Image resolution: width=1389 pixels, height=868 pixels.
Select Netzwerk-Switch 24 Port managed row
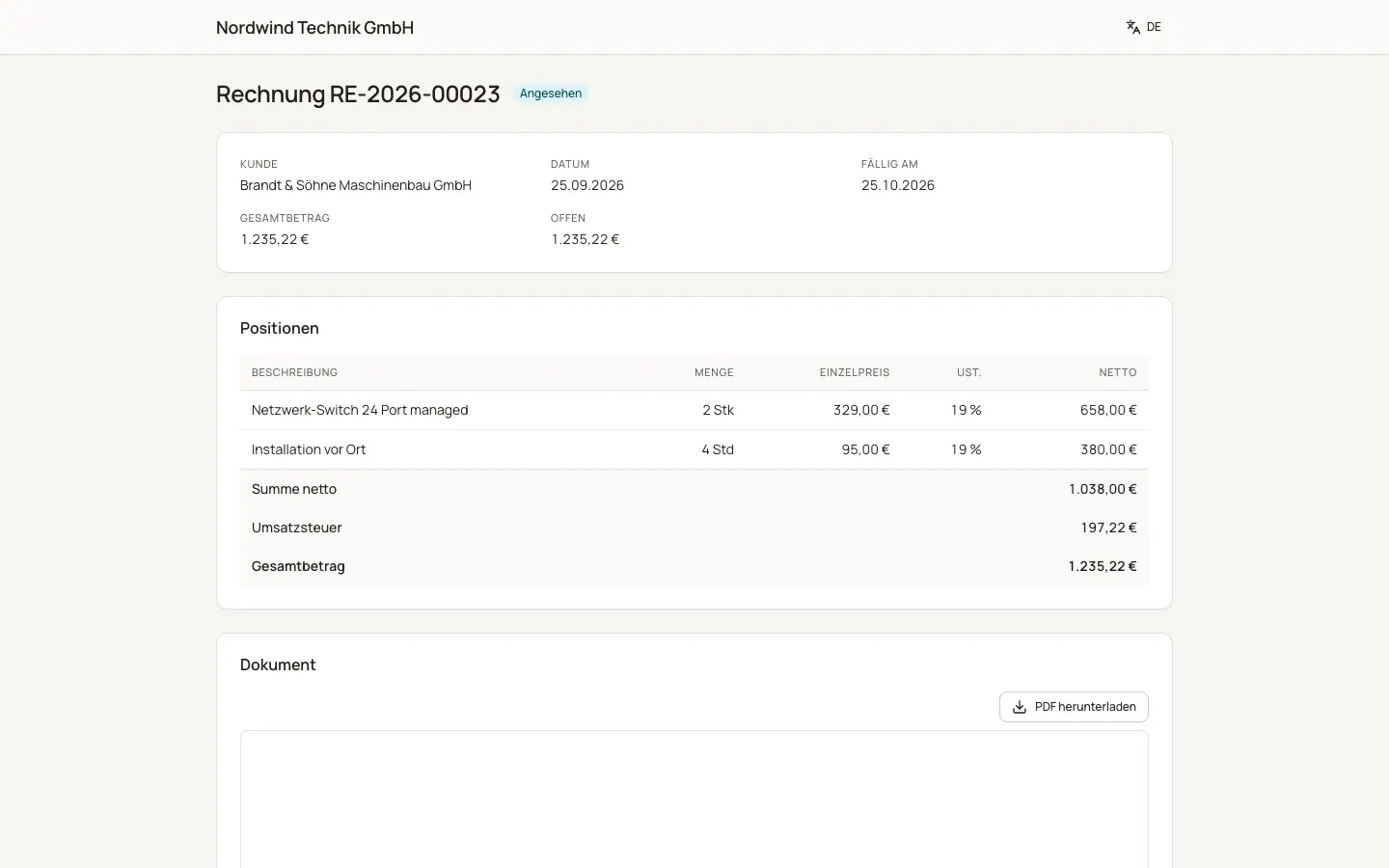pos(694,410)
